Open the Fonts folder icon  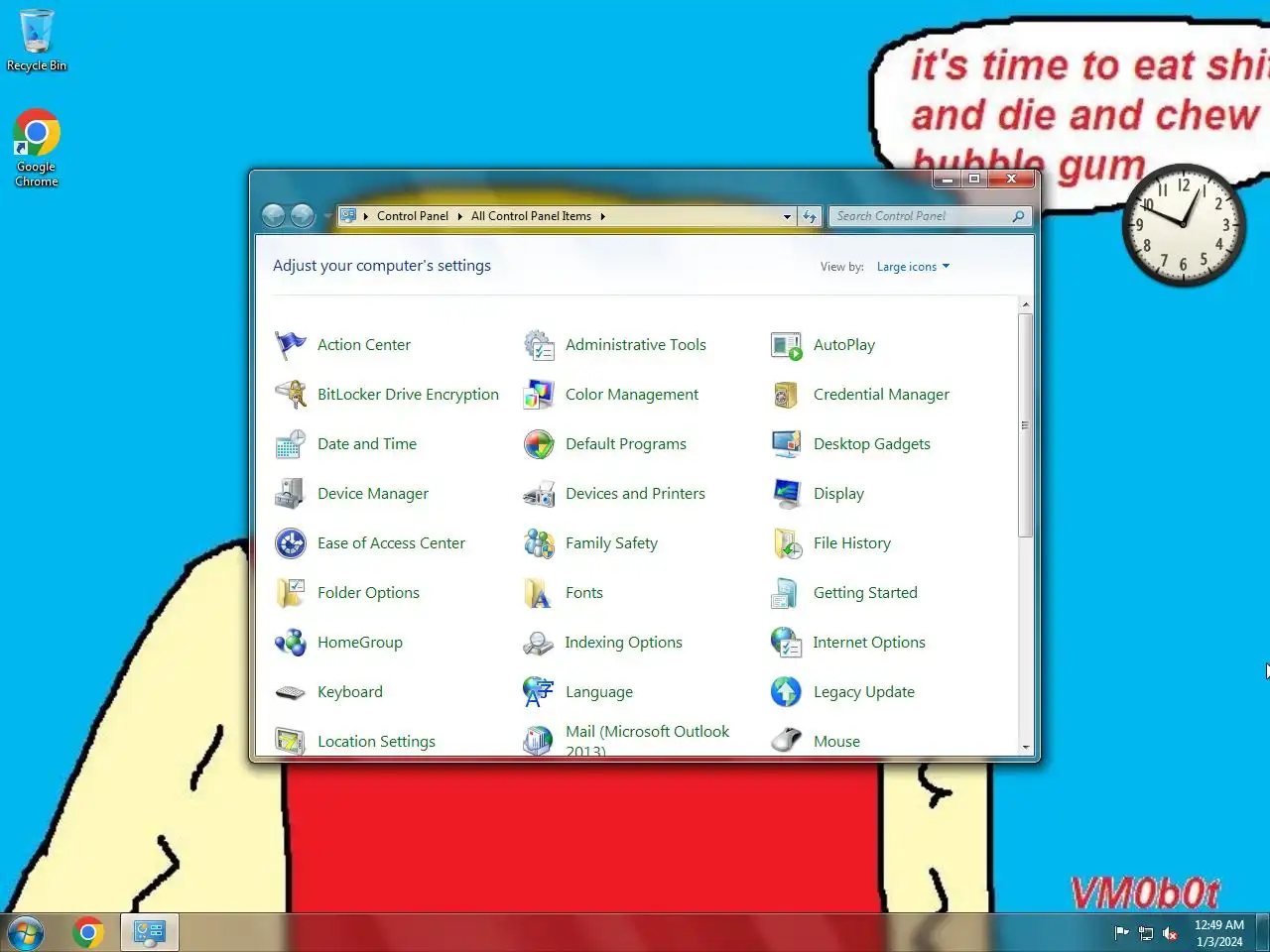point(538,593)
